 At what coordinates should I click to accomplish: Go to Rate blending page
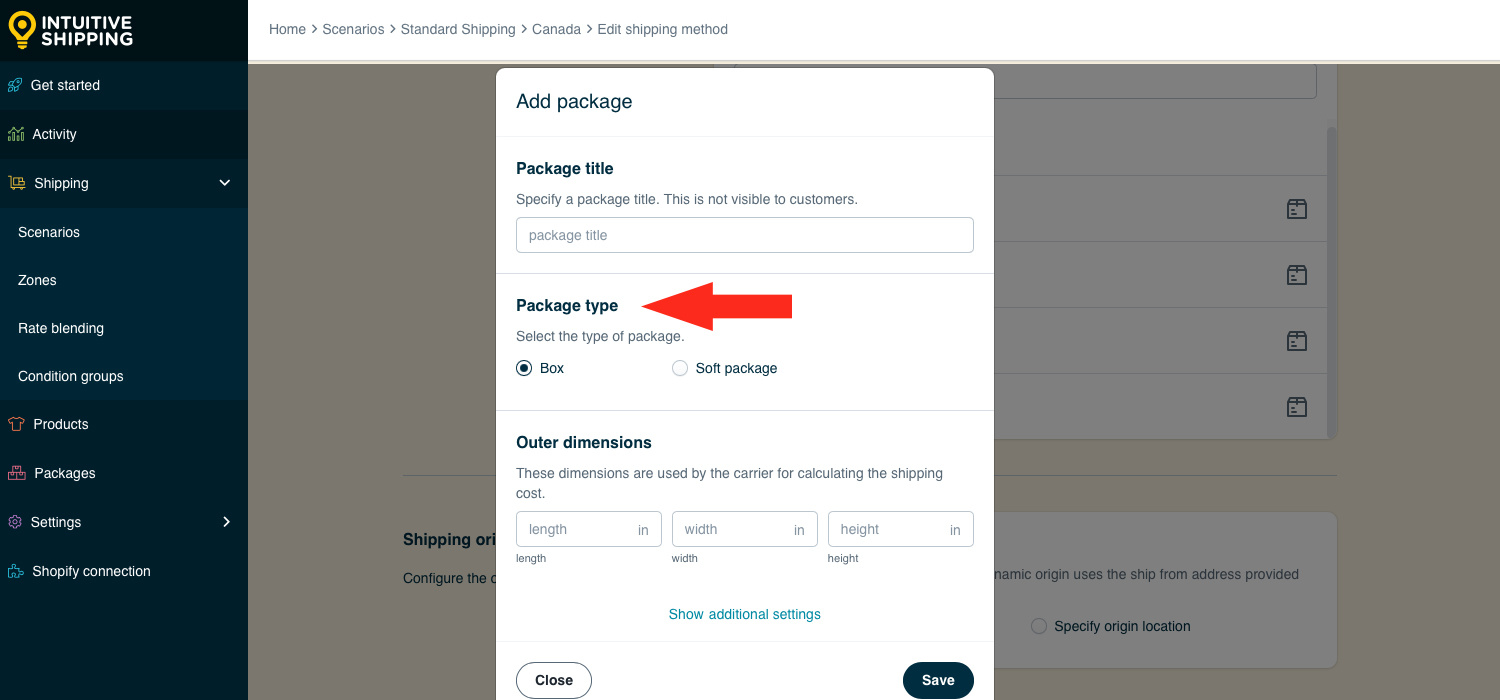pyautogui.click(x=61, y=328)
